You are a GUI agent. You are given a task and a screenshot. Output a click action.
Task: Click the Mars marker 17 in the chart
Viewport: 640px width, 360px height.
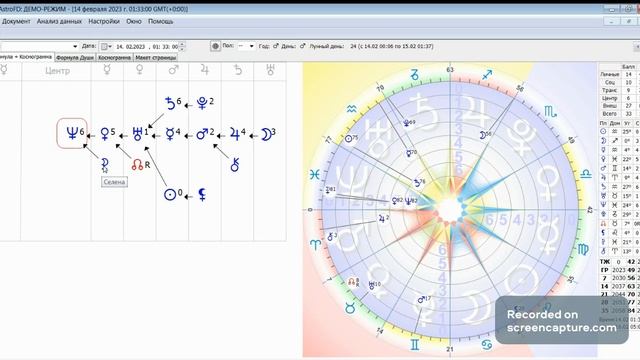pyautogui.click(x=424, y=299)
